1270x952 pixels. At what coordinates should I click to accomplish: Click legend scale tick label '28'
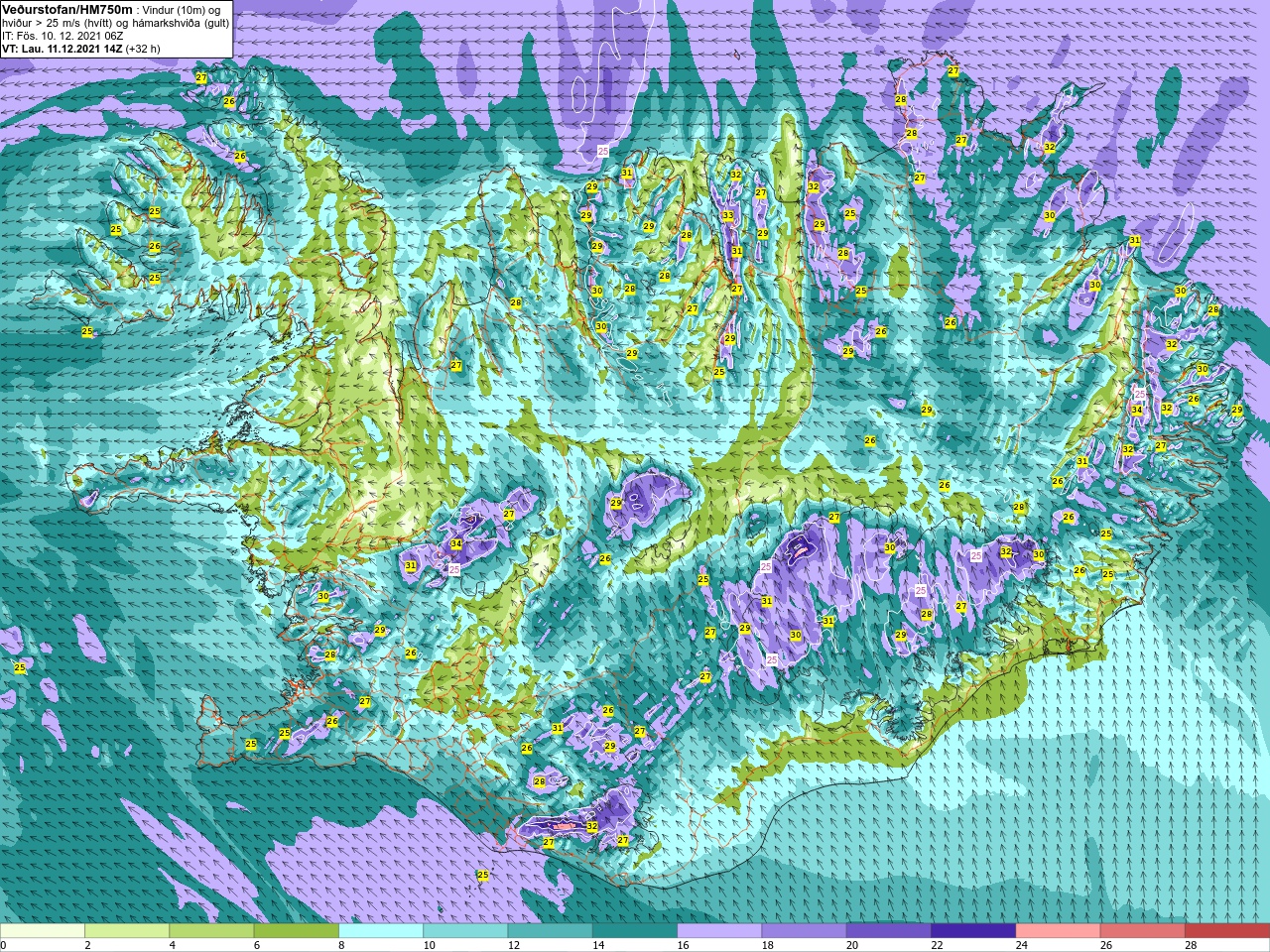(x=1191, y=945)
